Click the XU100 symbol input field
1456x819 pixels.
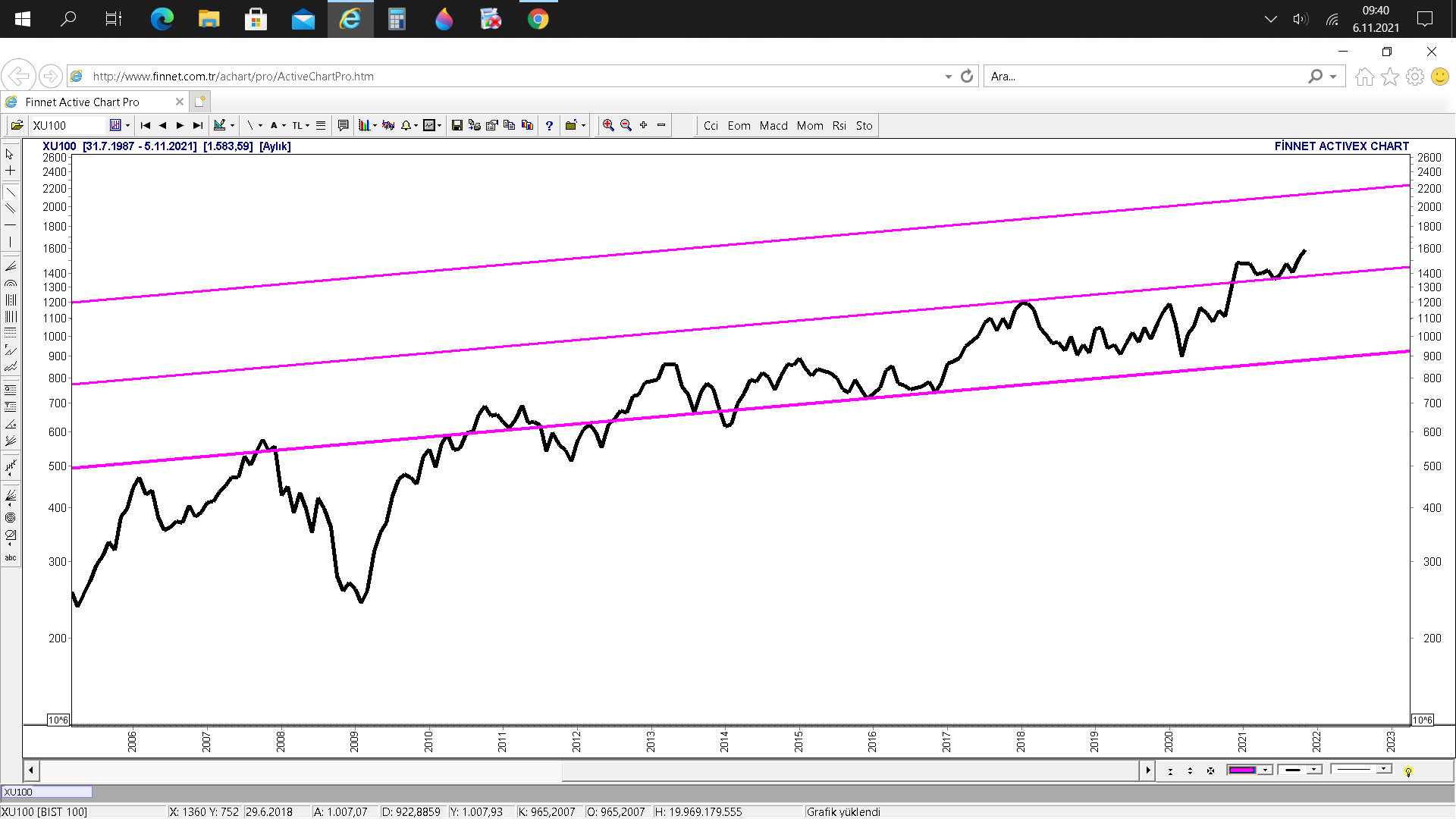pyautogui.click(x=68, y=126)
